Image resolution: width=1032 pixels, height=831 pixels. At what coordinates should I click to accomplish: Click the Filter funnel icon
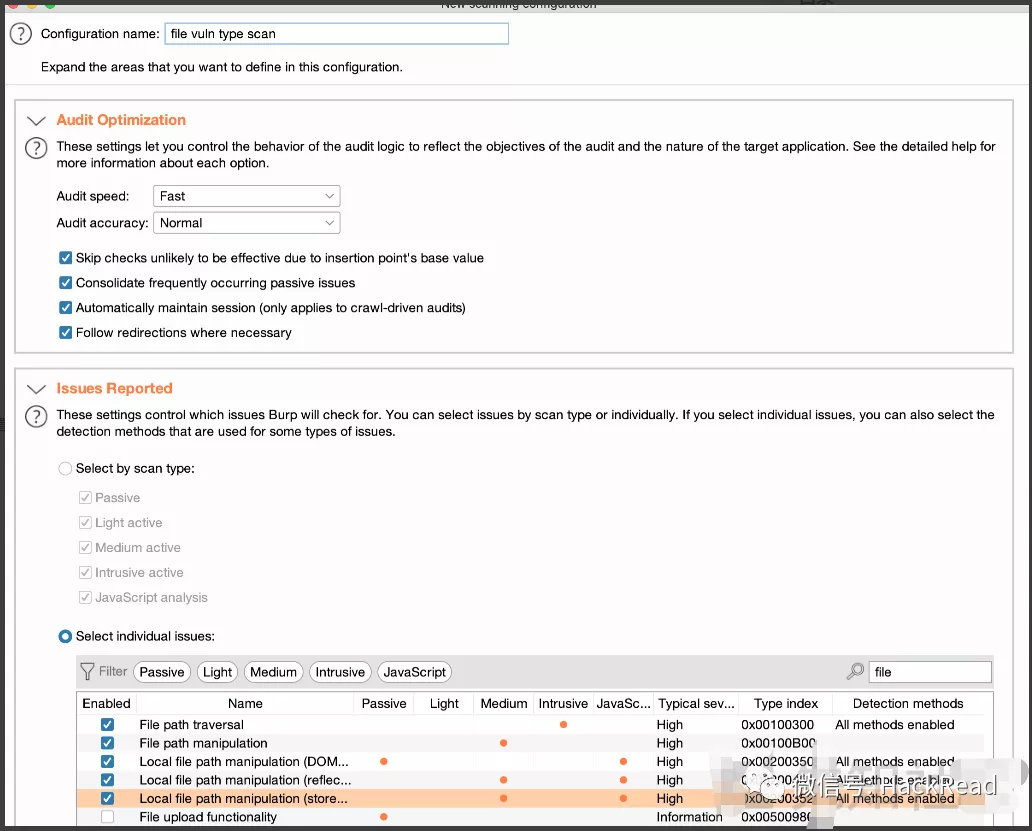87,672
